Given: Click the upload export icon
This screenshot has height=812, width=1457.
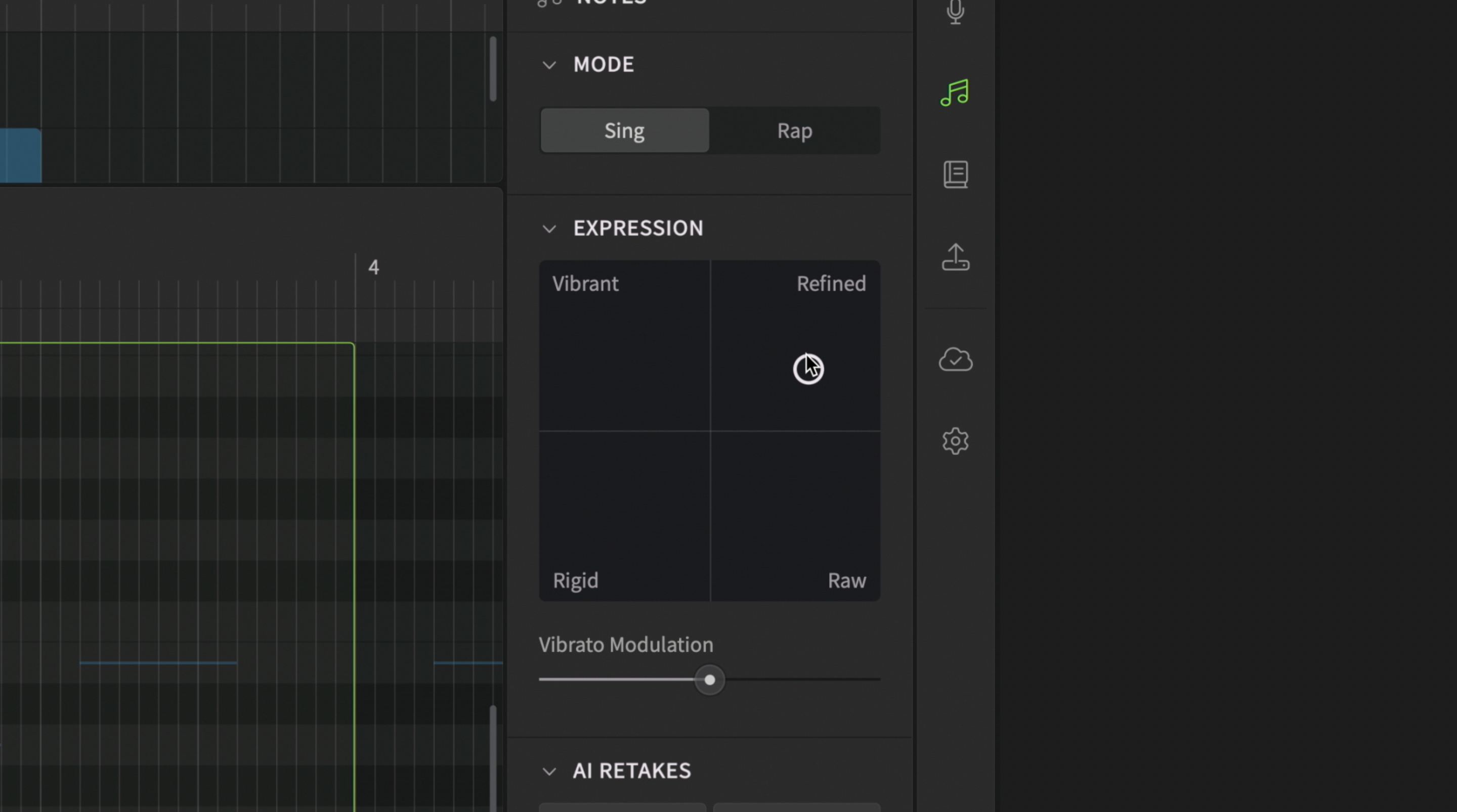Looking at the screenshot, I should [955, 257].
